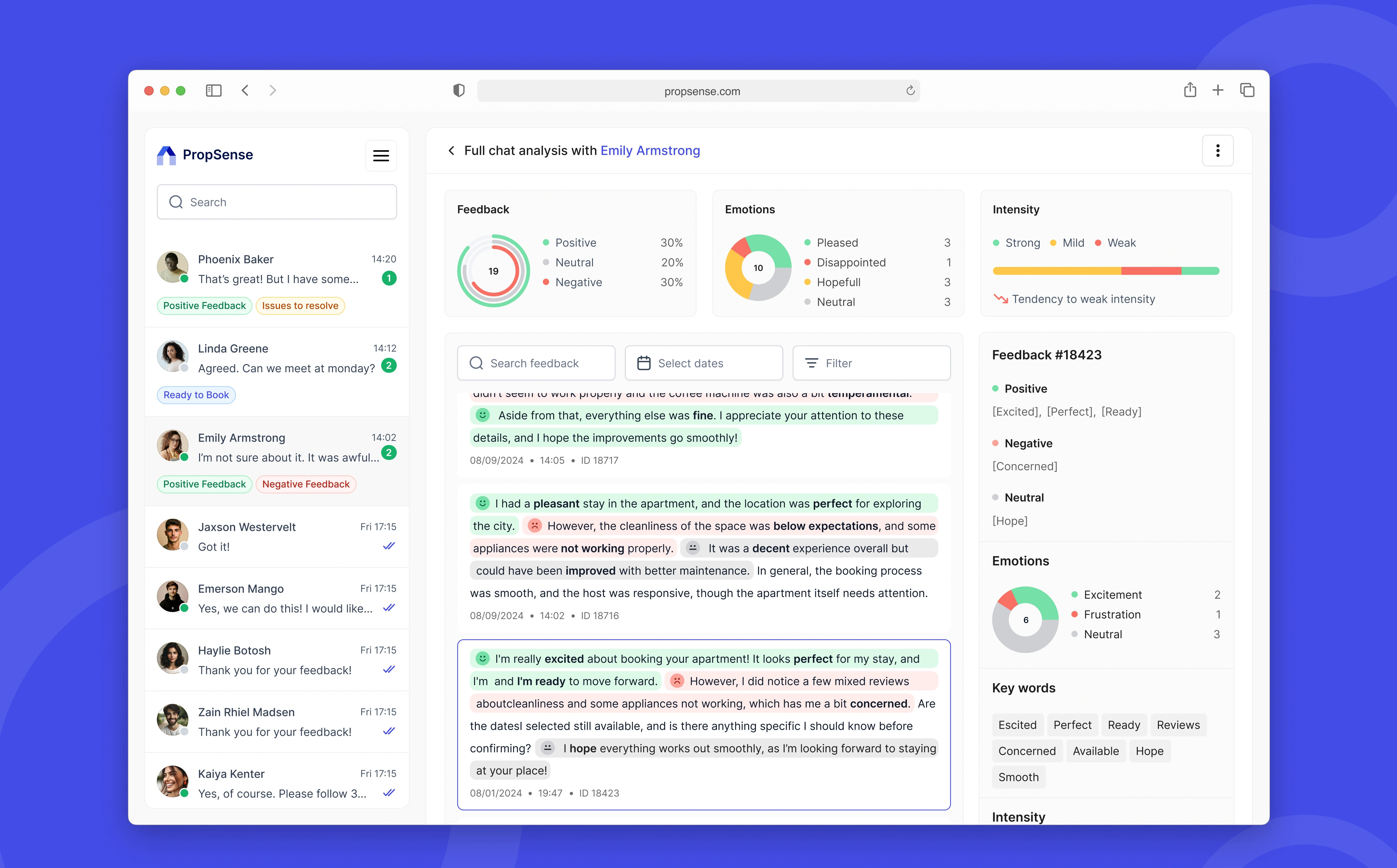Viewport: 1397px width, 868px height.
Task: Click the read checkmark on Kaiya Kenter chat
Action: coord(389,793)
